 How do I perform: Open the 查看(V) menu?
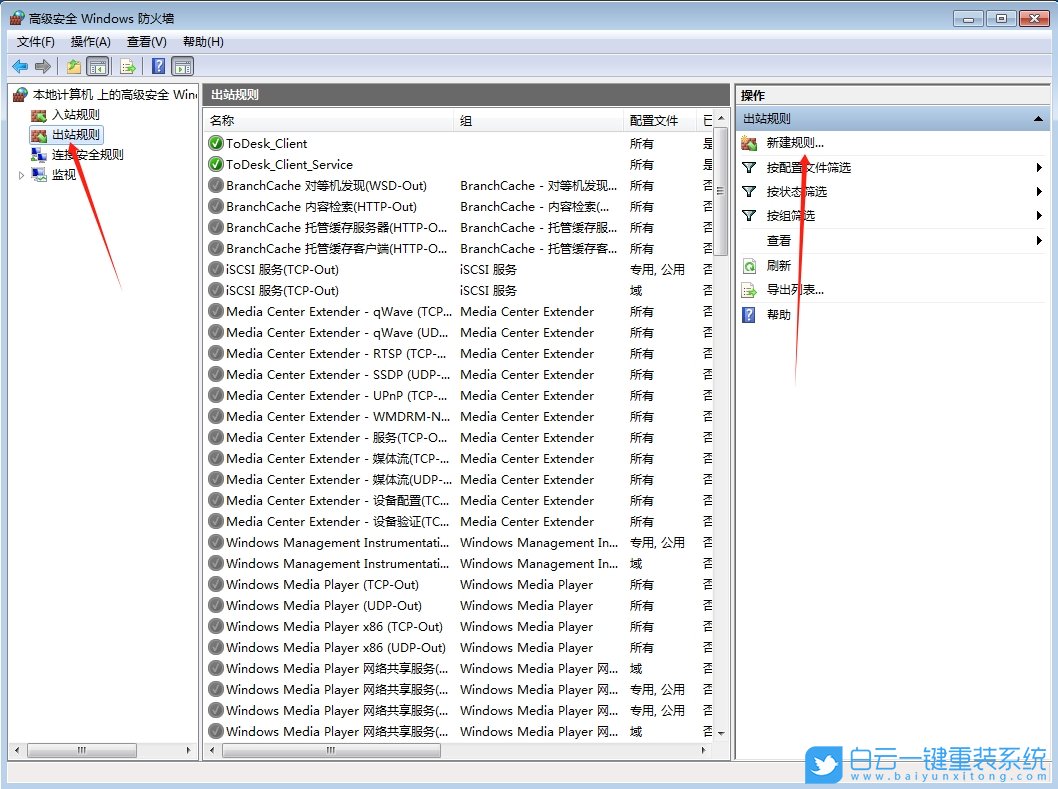[145, 41]
